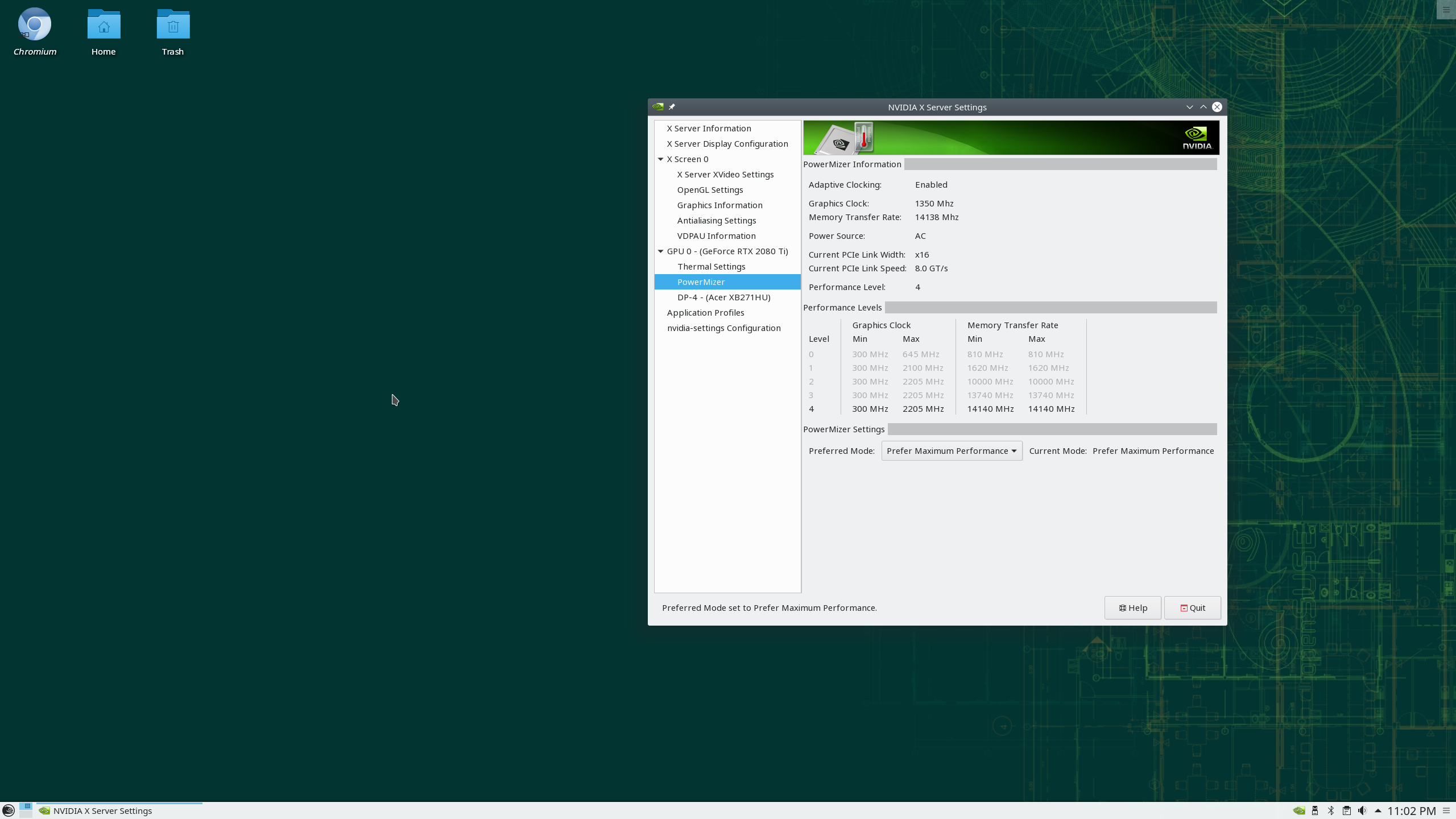This screenshot has width=1456, height=819.
Task: Collapse the GPU 0 tree node
Action: click(x=660, y=251)
